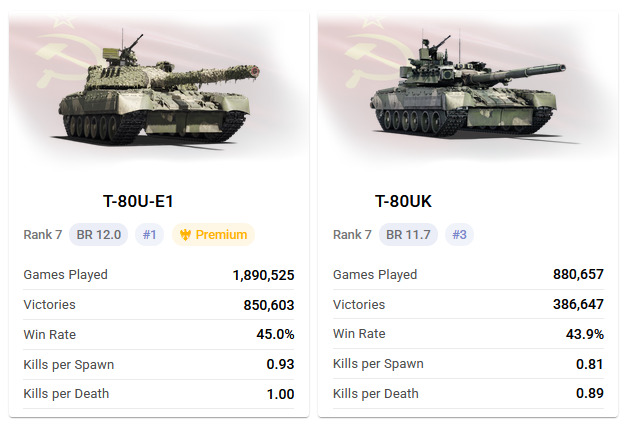Screen dimensions: 635x425
Task: Select the T-80U-E1 vehicle title
Action: [x=138, y=201]
